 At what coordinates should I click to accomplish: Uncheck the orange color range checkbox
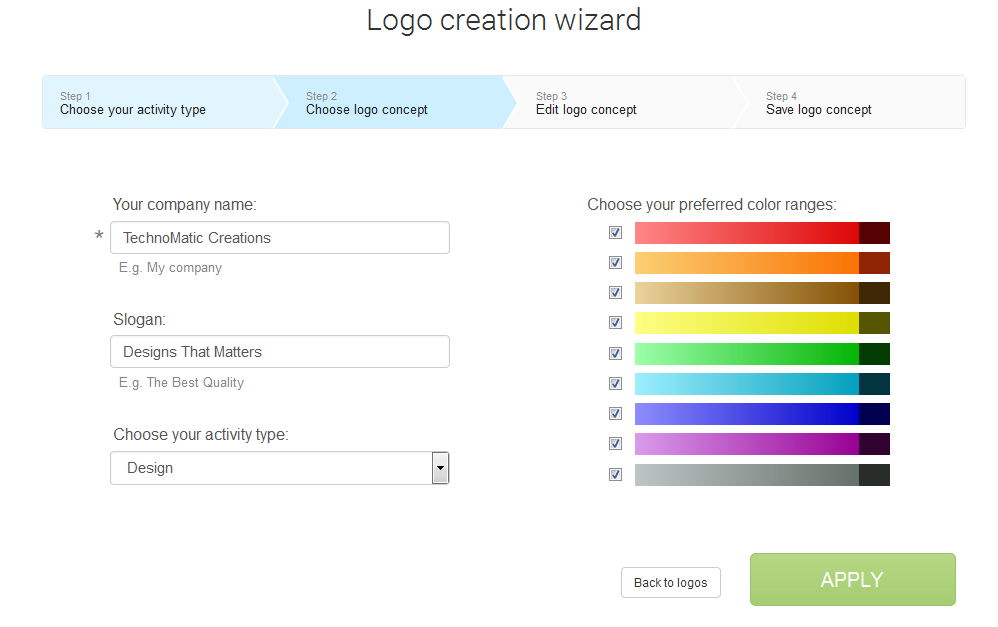click(615, 262)
